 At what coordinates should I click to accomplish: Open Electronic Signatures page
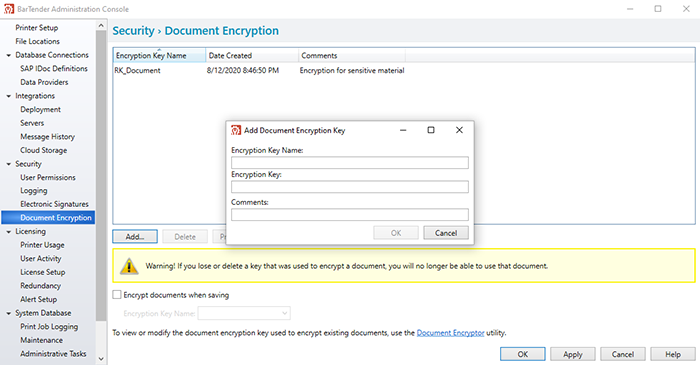(54, 204)
